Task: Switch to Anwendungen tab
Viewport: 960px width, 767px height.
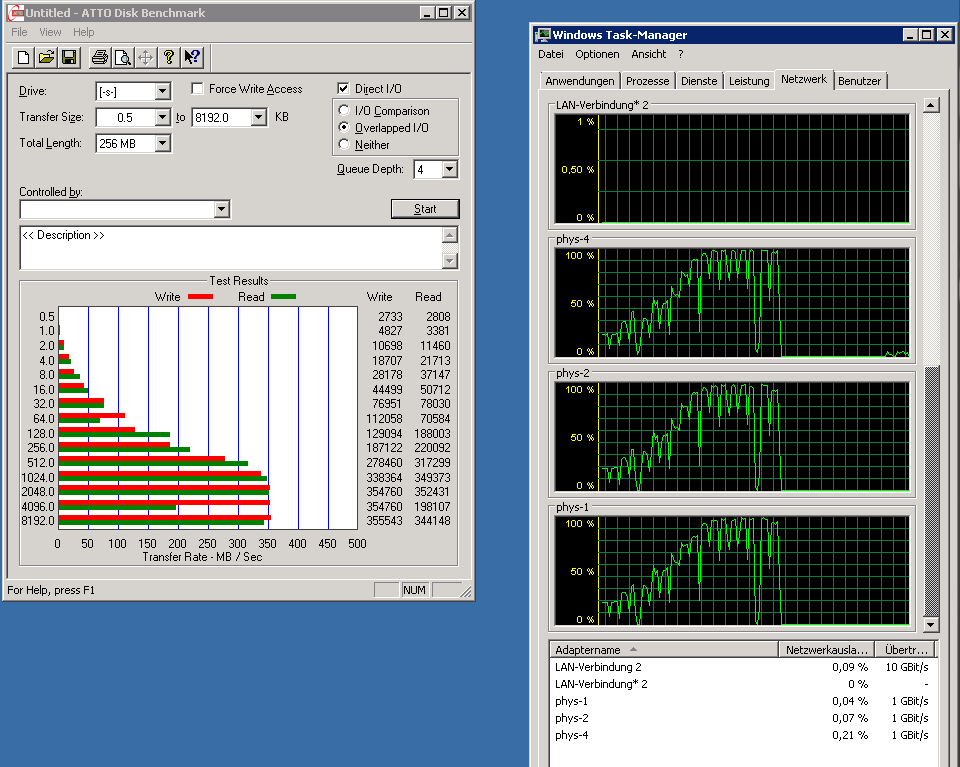Action: tap(580, 81)
